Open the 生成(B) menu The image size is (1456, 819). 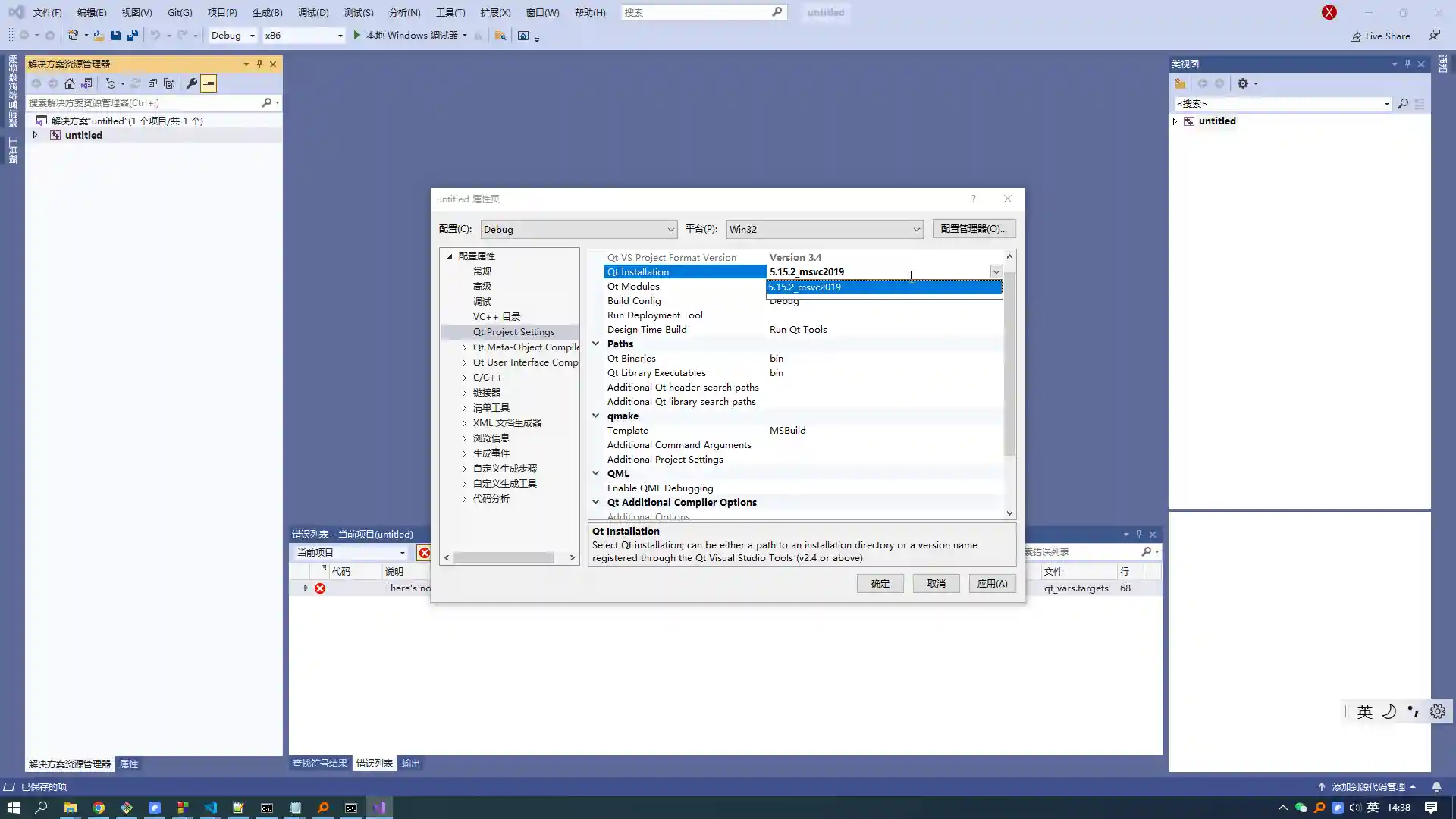coord(267,12)
